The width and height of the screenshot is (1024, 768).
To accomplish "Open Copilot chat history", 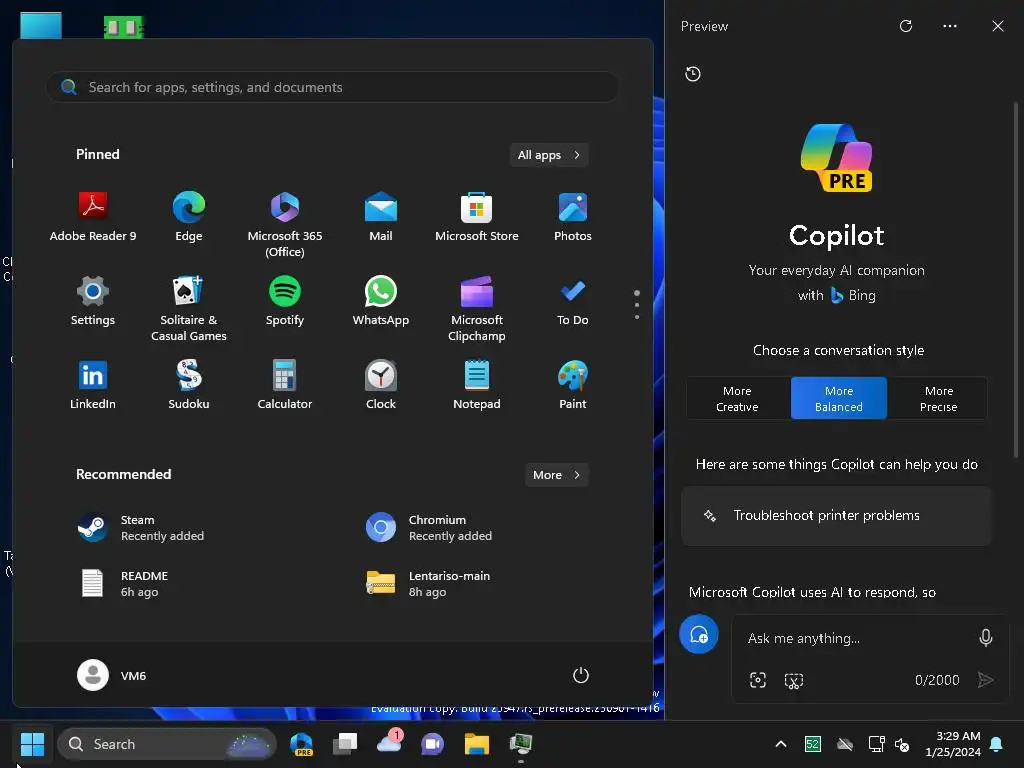I will coord(693,74).
